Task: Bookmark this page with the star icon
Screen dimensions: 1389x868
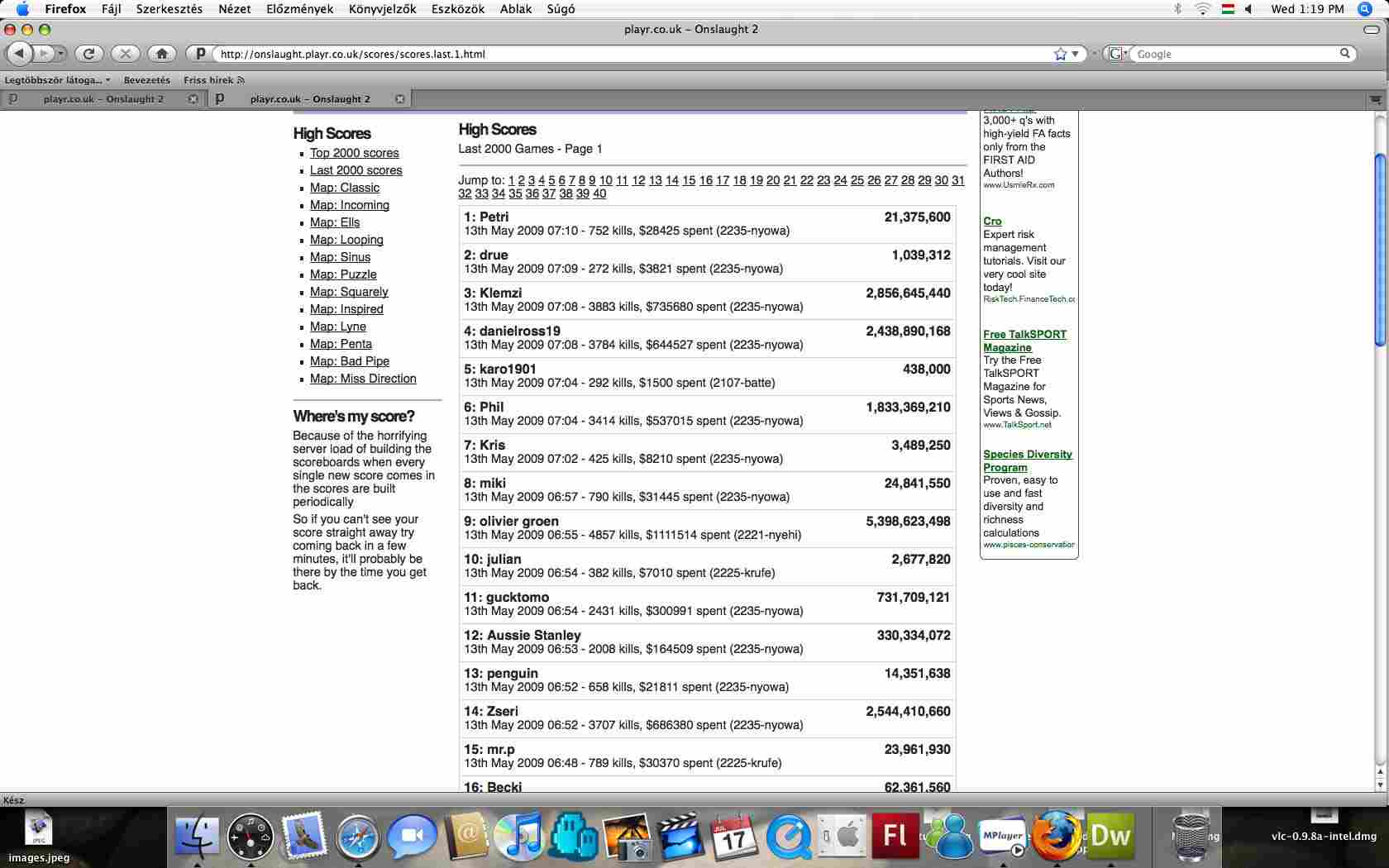Action: (1060, 54)
